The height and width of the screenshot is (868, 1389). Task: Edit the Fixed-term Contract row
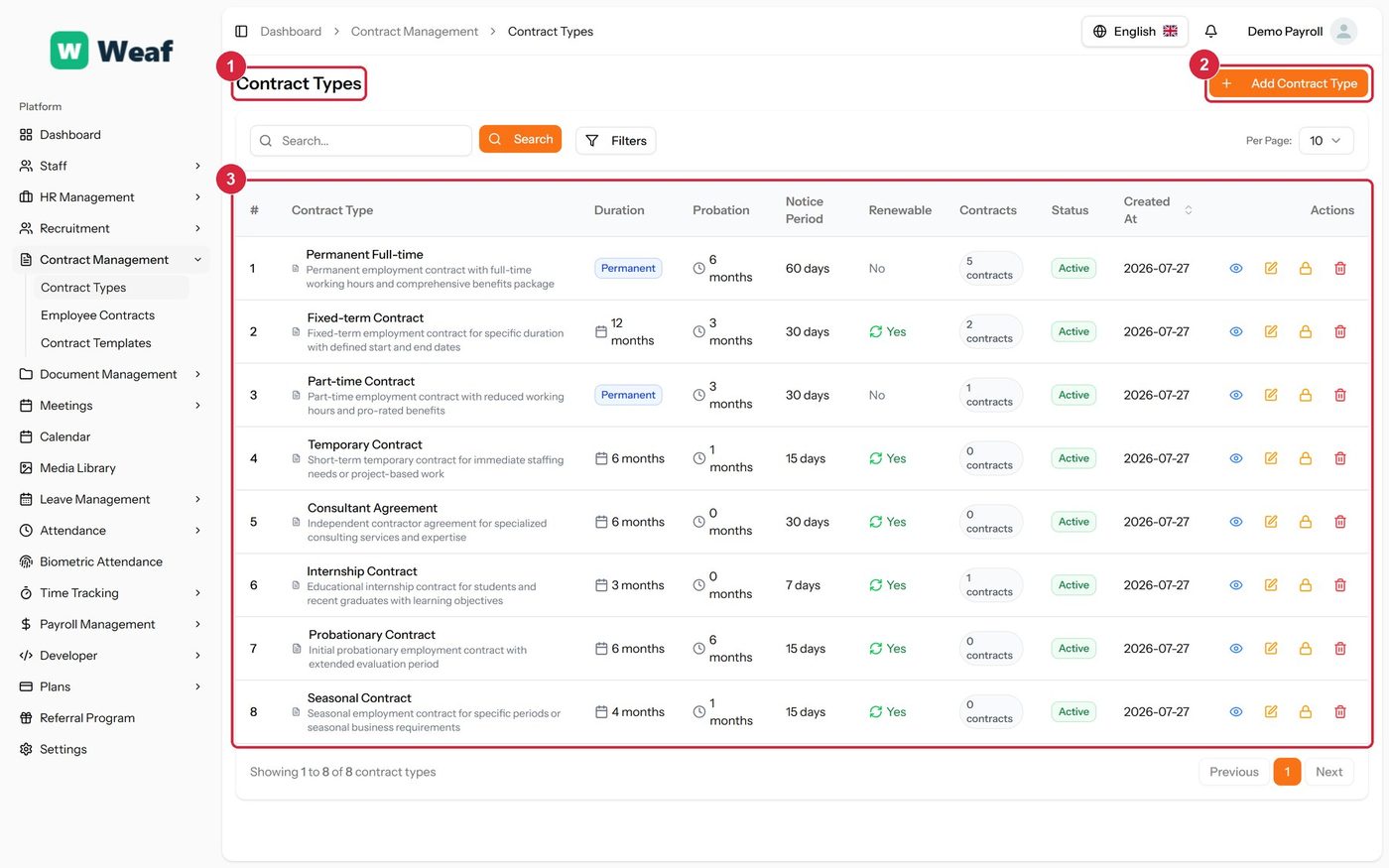[x=1271, y=332]
